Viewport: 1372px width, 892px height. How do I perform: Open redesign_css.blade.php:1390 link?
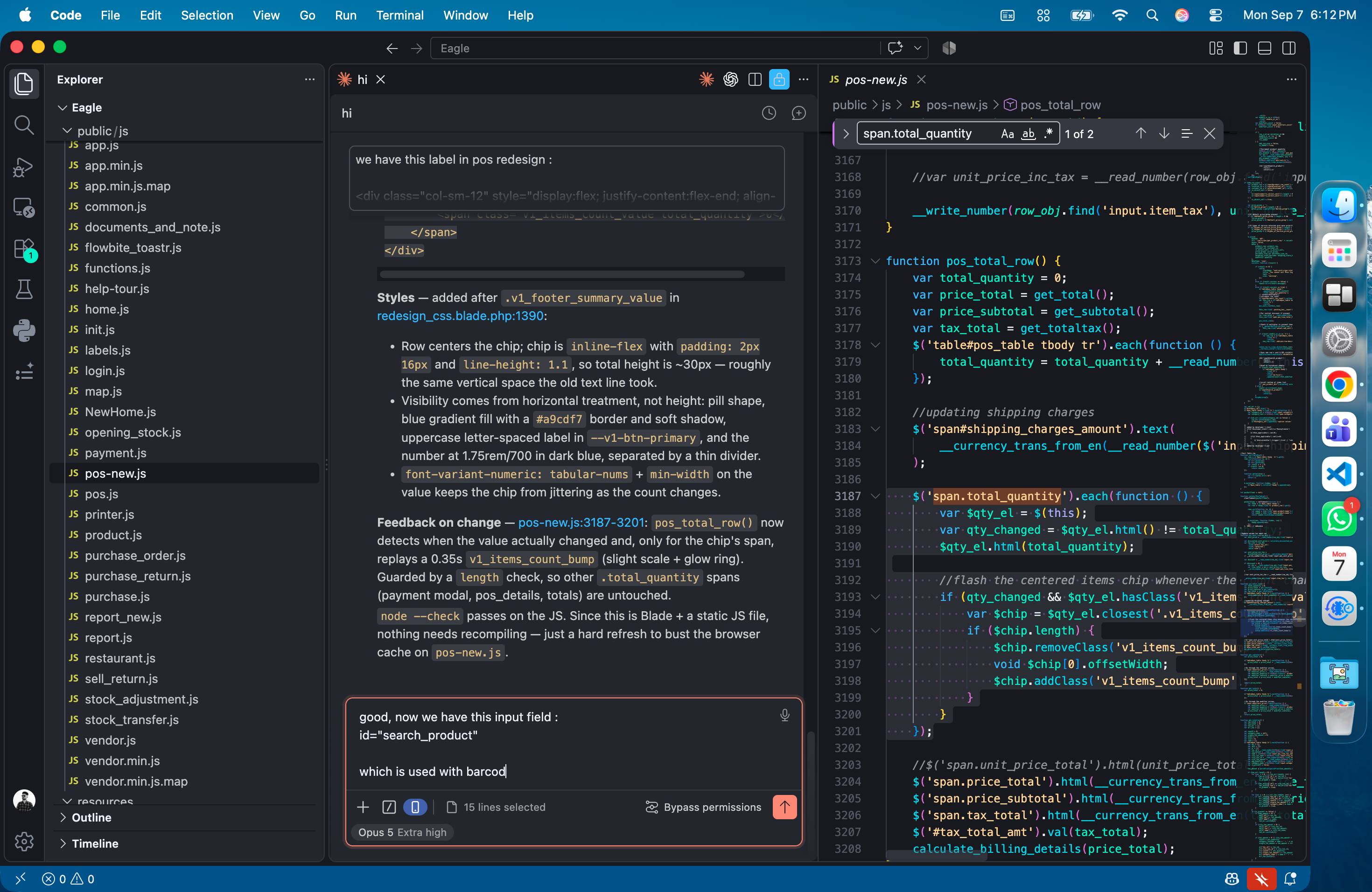pos(460,316)
